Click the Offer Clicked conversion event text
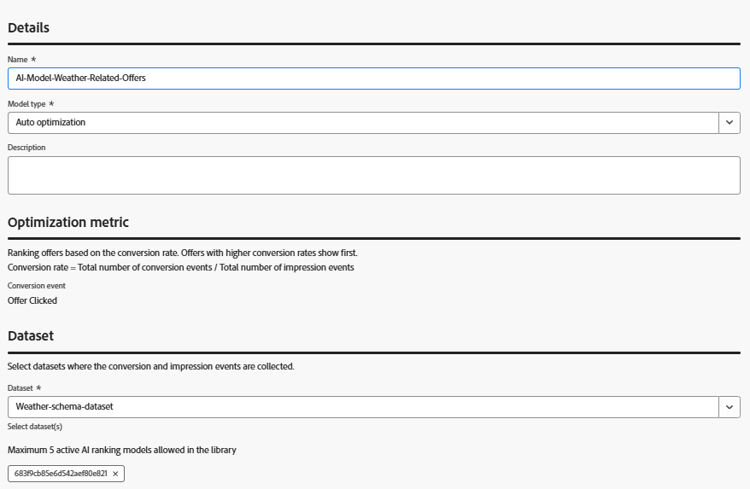 click(32, 300)
